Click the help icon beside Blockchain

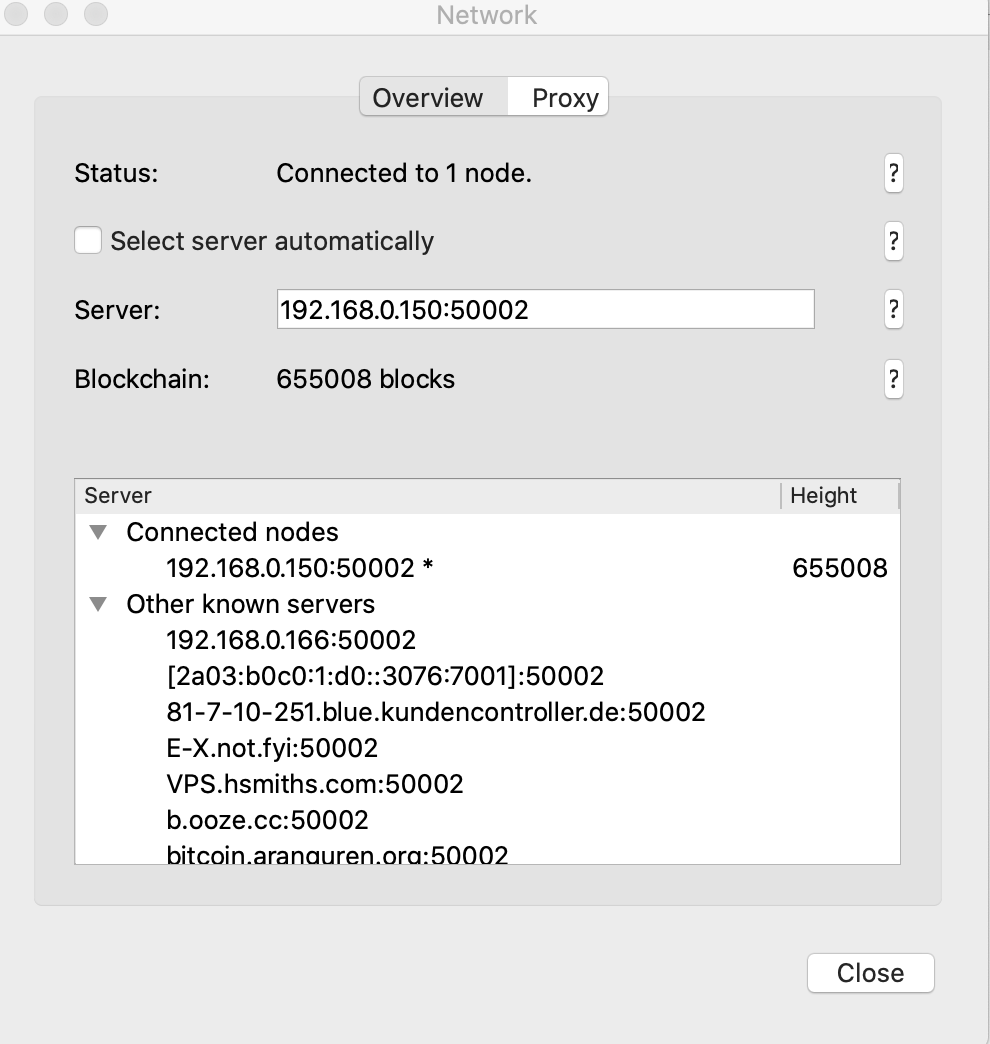click(893, 379)
